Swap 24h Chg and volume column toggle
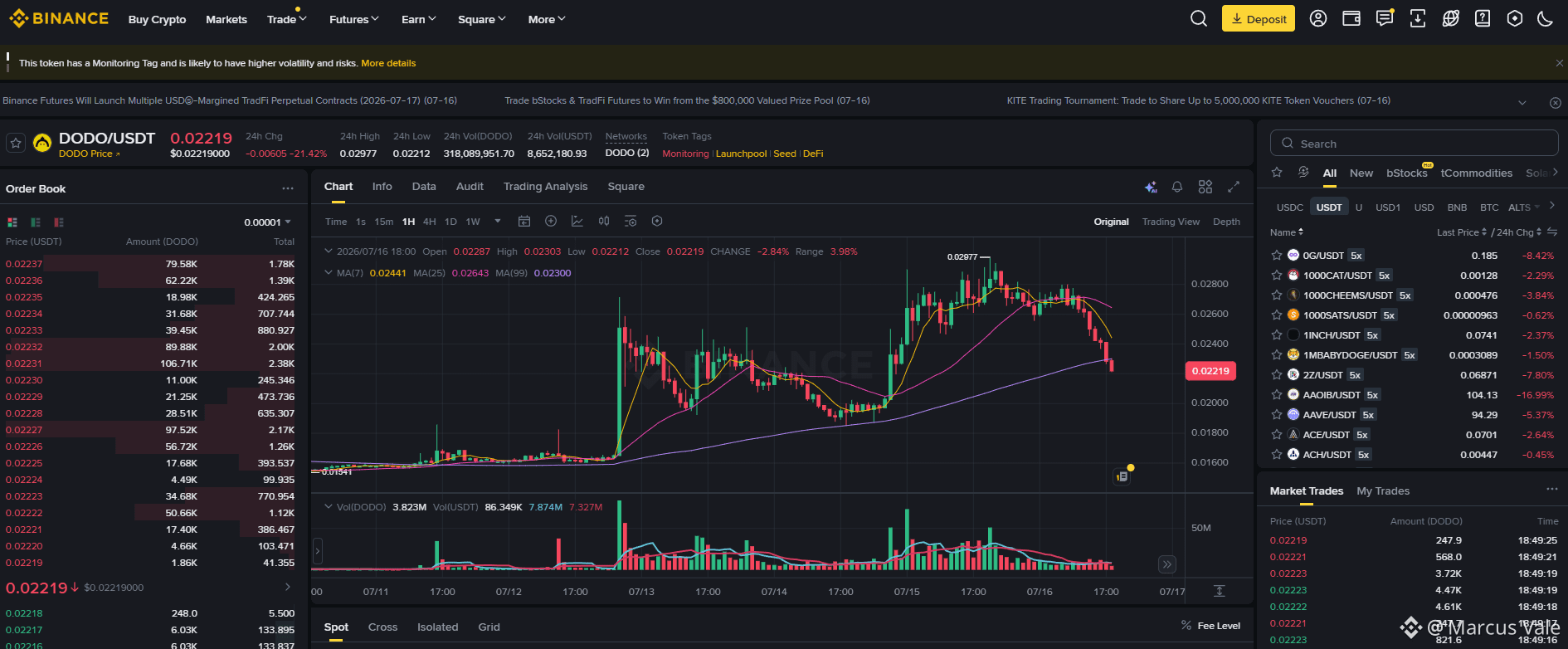 coord(1552,232)
